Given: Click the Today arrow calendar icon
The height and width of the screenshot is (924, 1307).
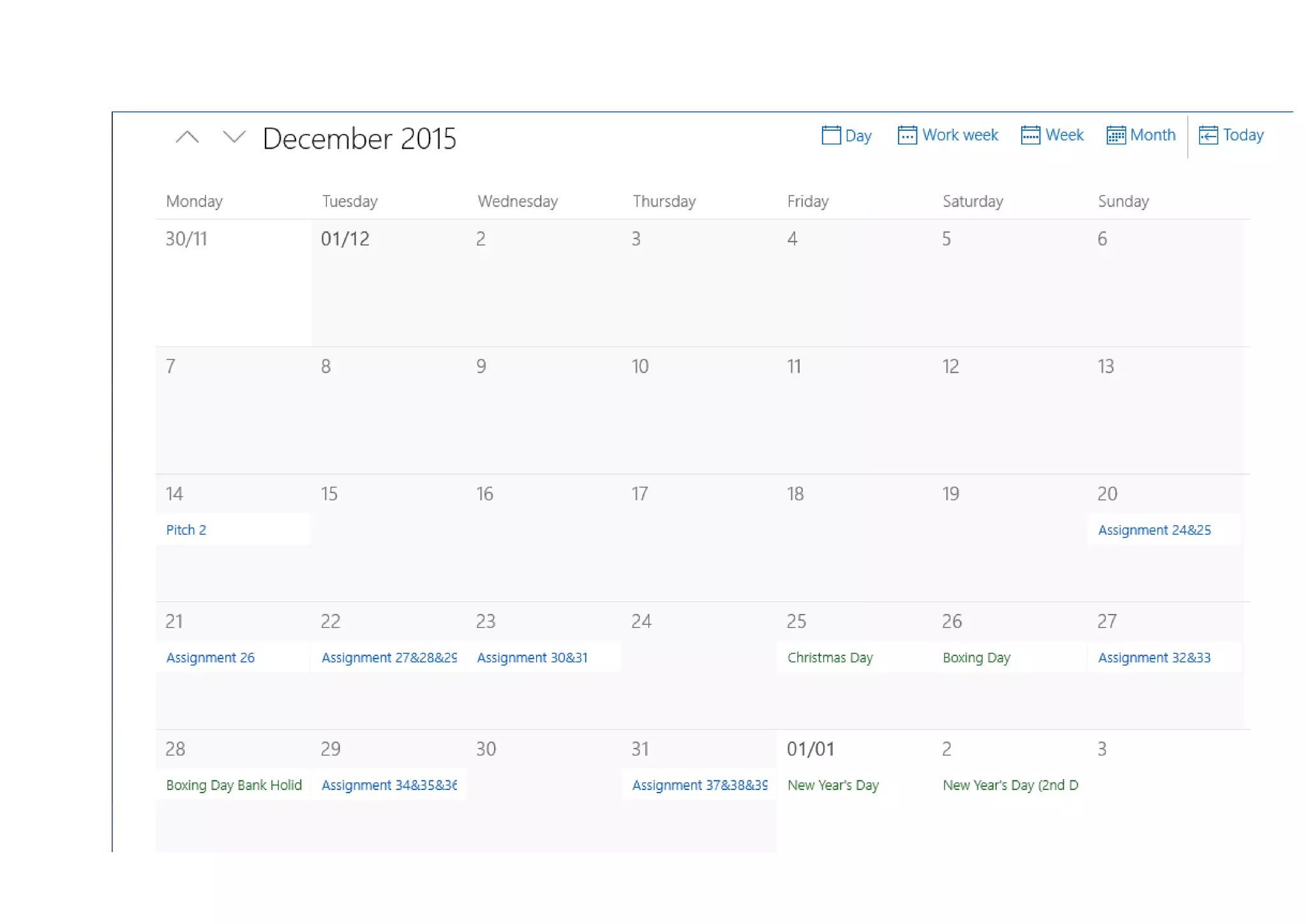Looking at the screenshot, I should click(x=1207, y=135).
